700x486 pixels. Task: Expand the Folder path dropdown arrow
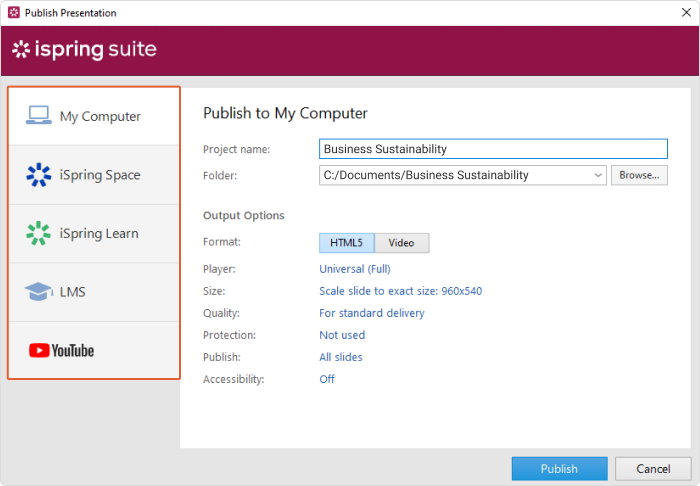pyautogui.click(x=598, y=175)
